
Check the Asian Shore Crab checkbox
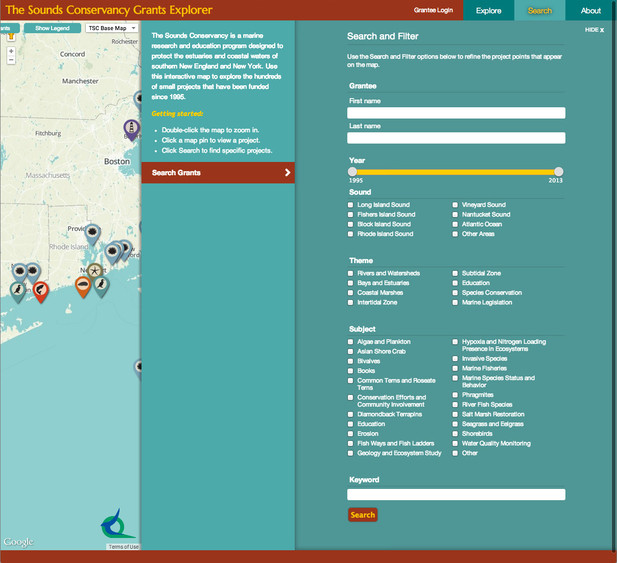pyautogui.click(x=350, y=351)
